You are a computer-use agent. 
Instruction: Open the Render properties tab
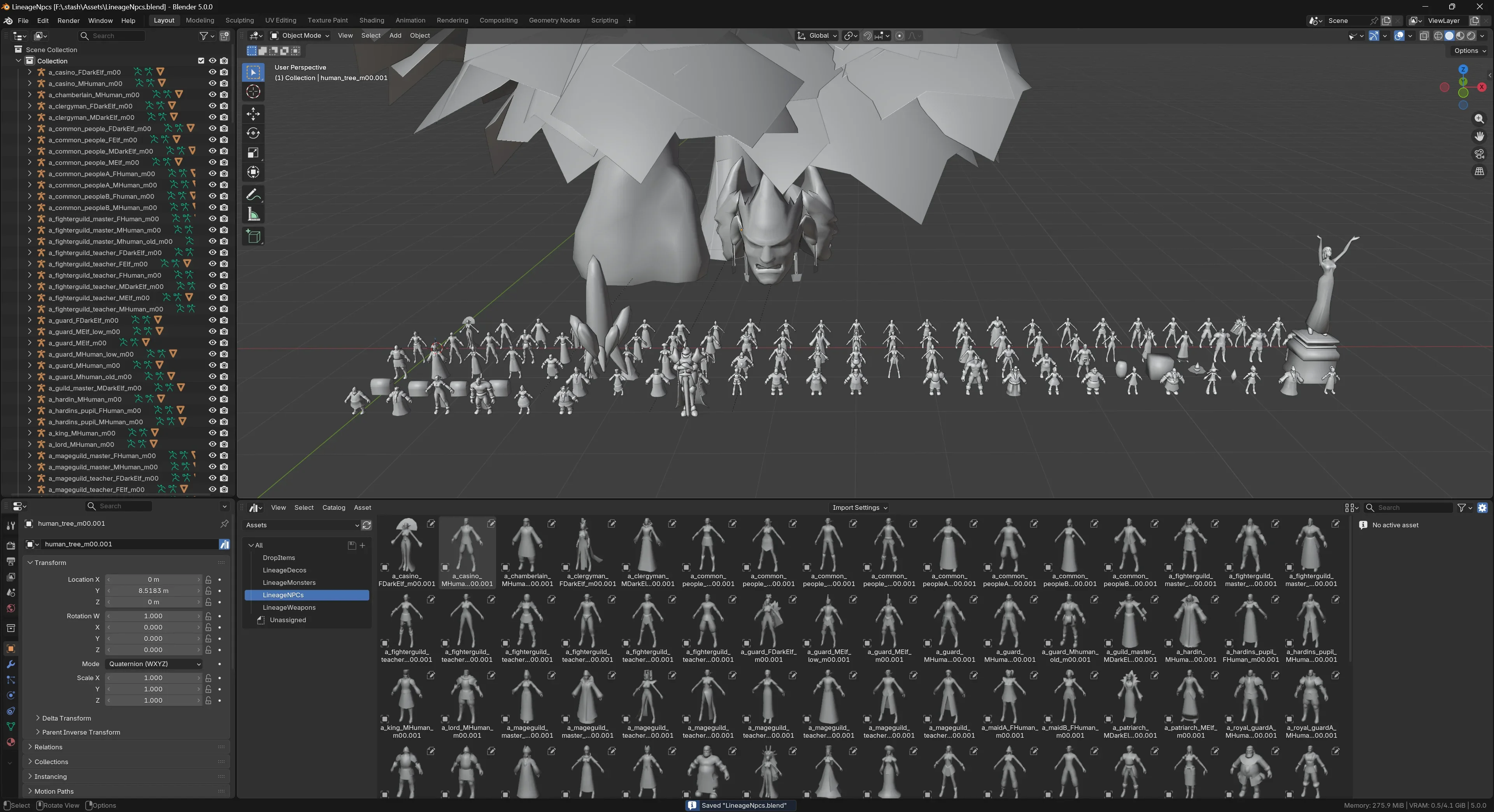coord(11,545)
